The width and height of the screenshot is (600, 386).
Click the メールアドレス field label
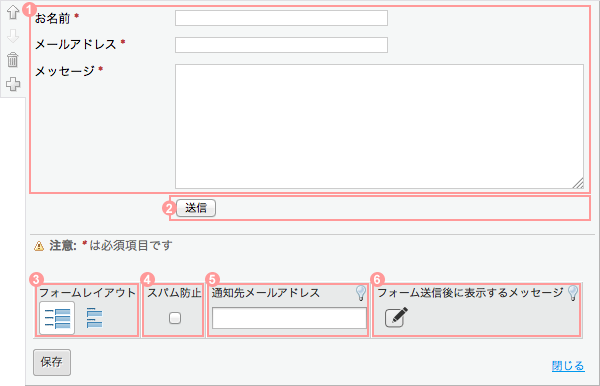point(76,44)
